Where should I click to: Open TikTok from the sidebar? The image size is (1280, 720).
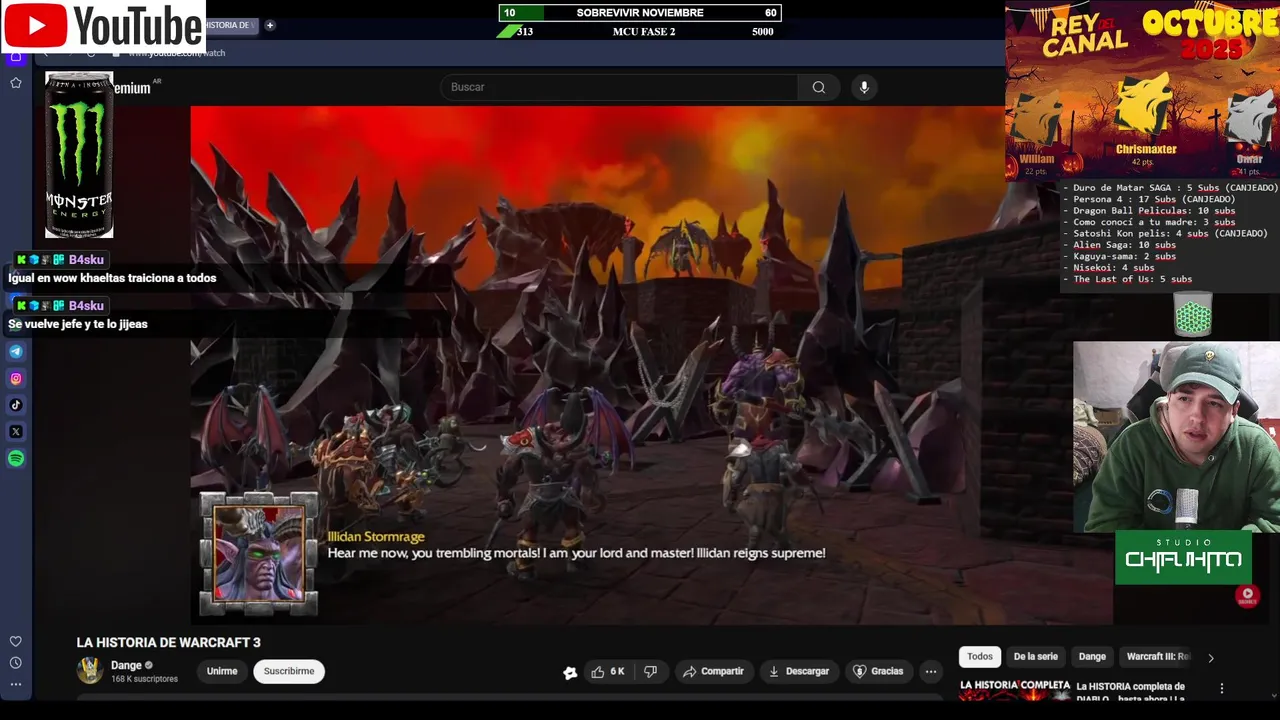pyautogui.click(x=16, y=405)
